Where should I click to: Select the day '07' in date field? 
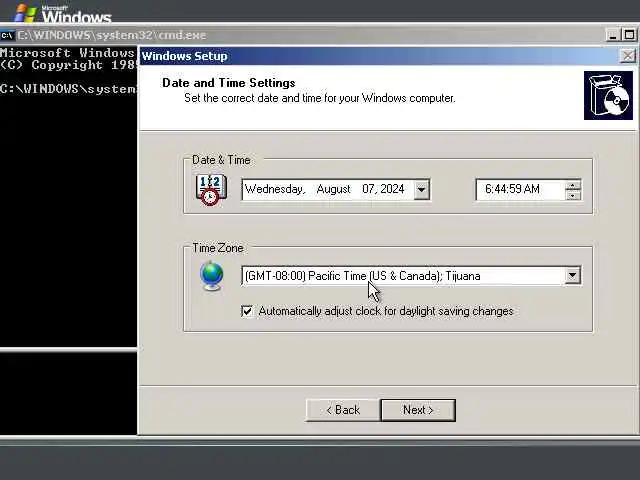tap(369, 189)
